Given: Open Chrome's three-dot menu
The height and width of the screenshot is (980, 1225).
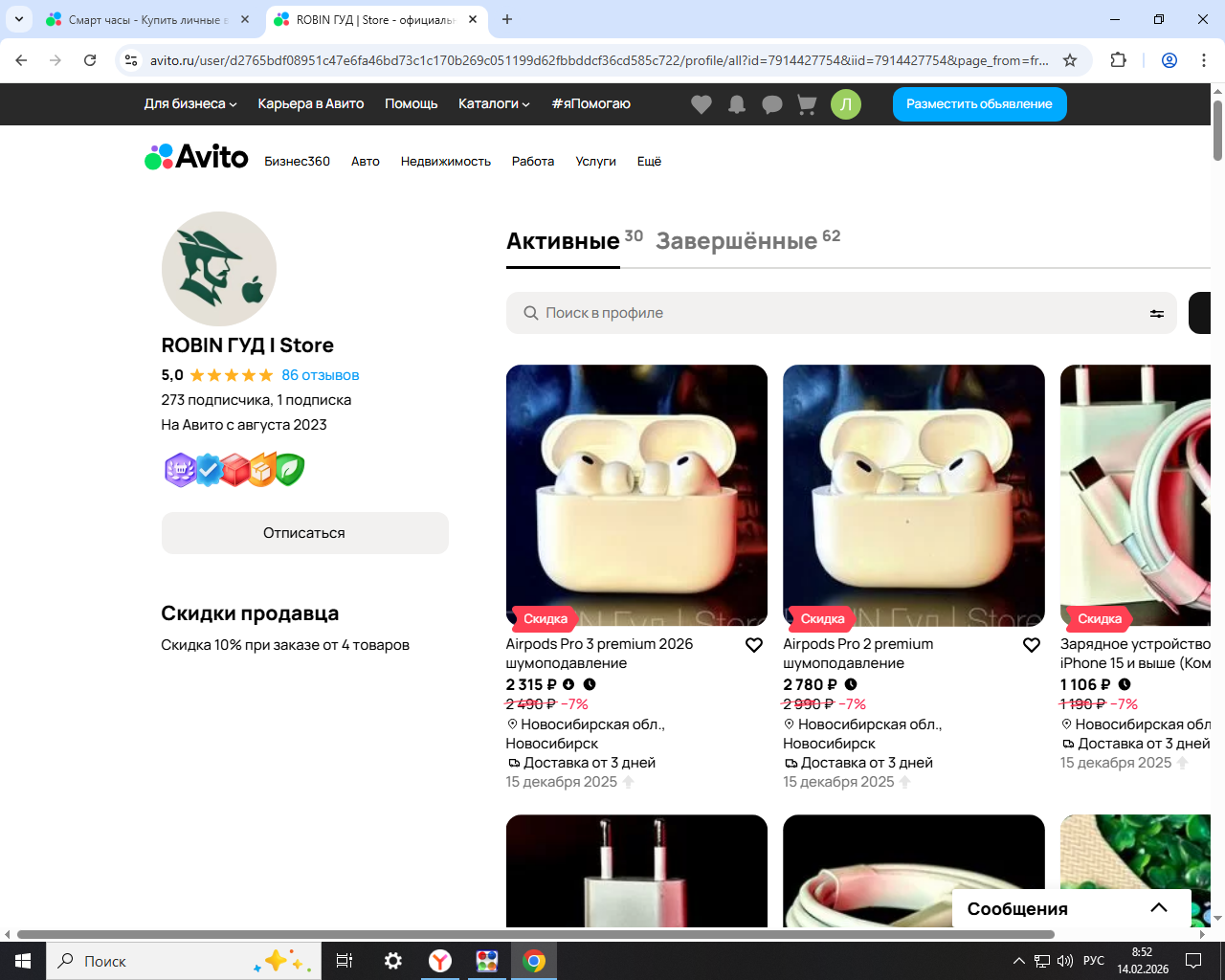Looking at the screenshot, I should point(1204,60).
